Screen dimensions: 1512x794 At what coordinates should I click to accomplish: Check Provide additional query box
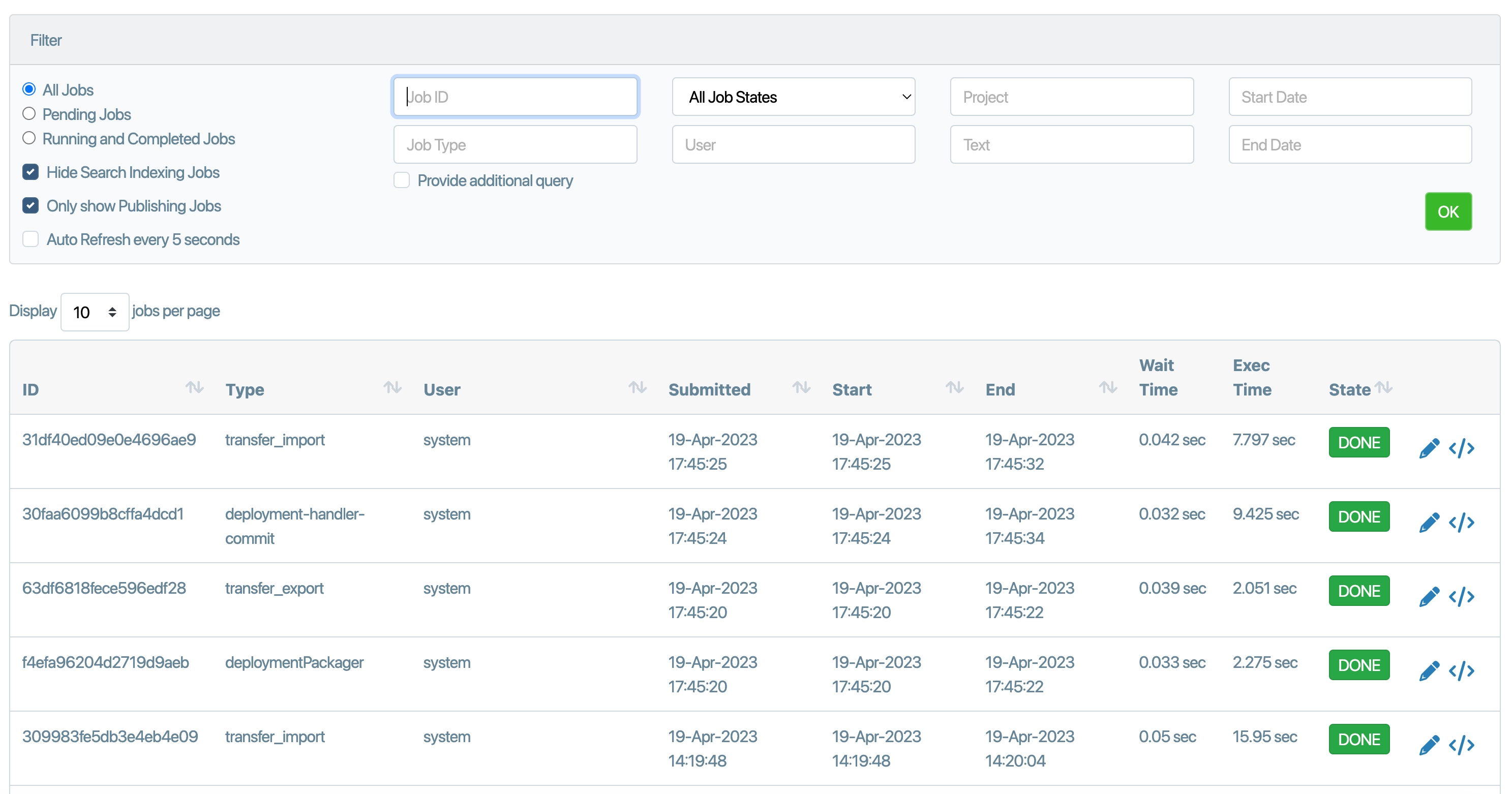coord(402,180)
